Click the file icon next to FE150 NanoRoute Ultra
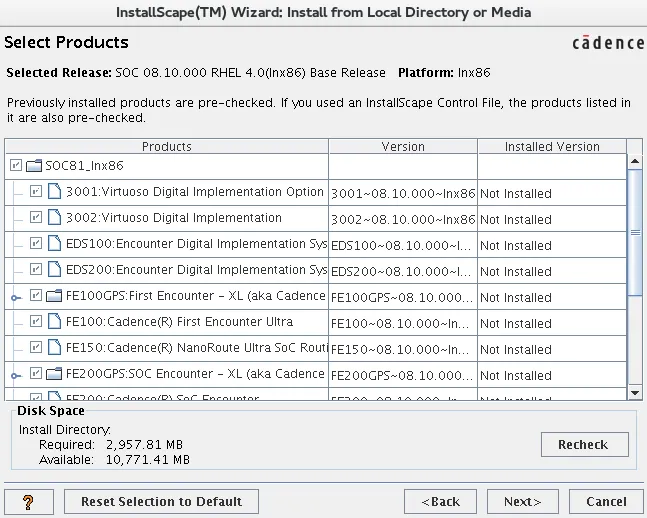This screenshot has height=518, width=647. 55,348
